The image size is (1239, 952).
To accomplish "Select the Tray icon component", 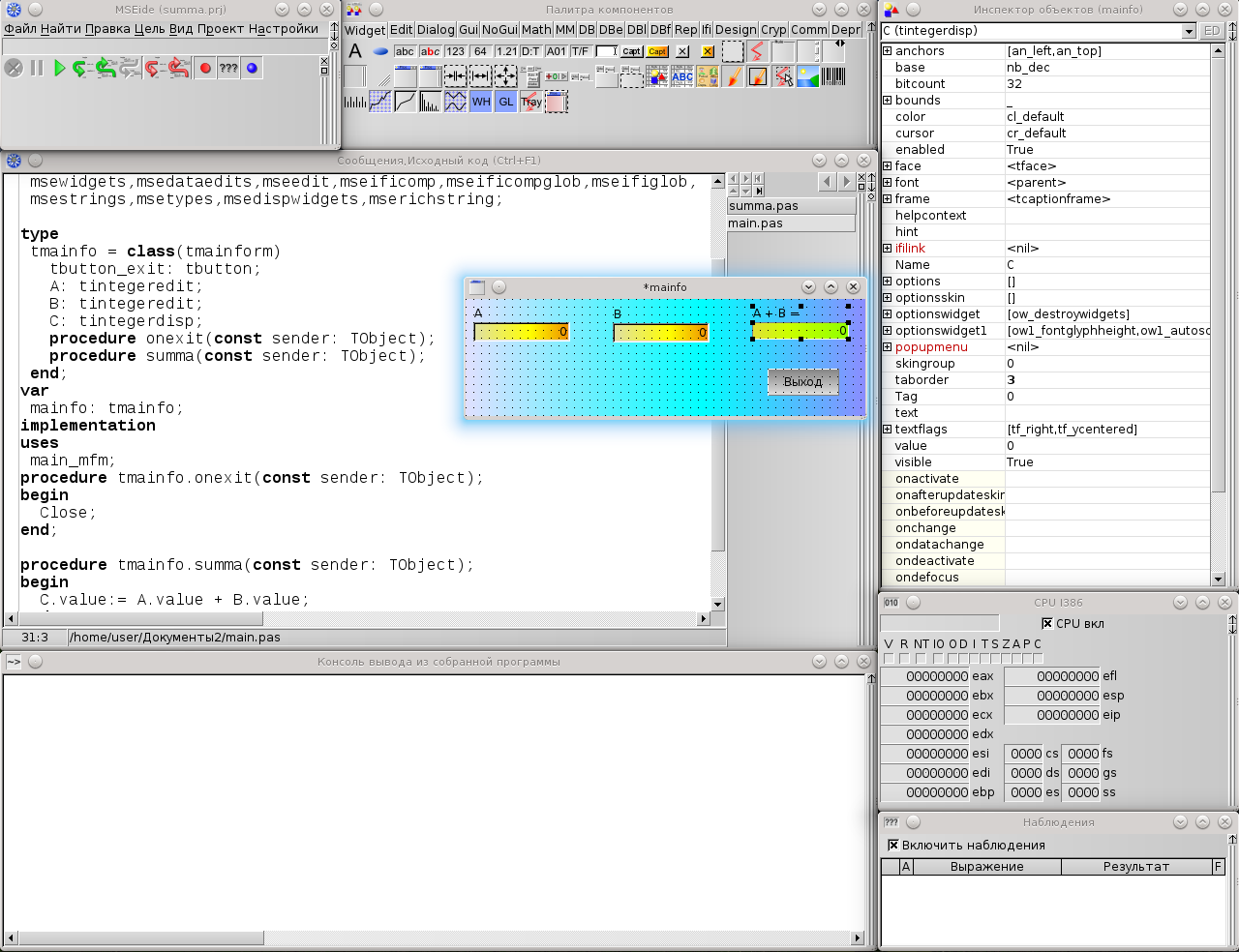I will (530, 102).
